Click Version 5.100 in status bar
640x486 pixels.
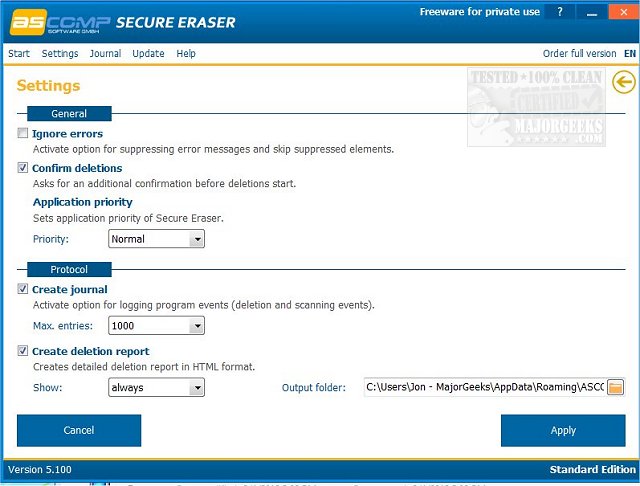[40, 470]
